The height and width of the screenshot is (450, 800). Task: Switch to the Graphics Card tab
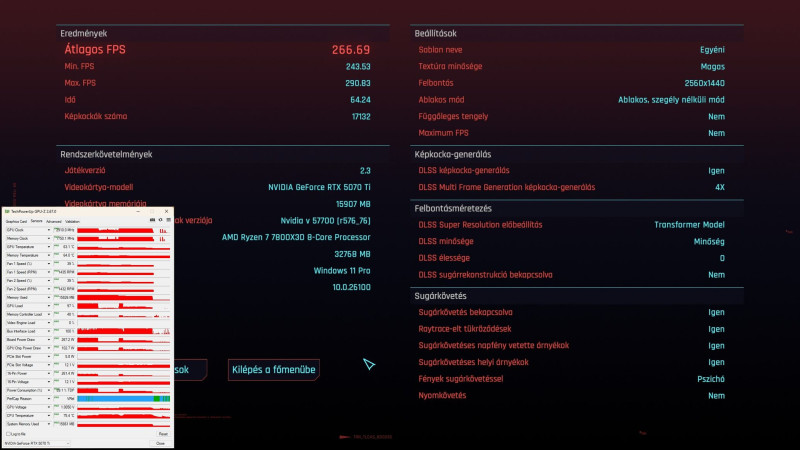tap(16, 221)
